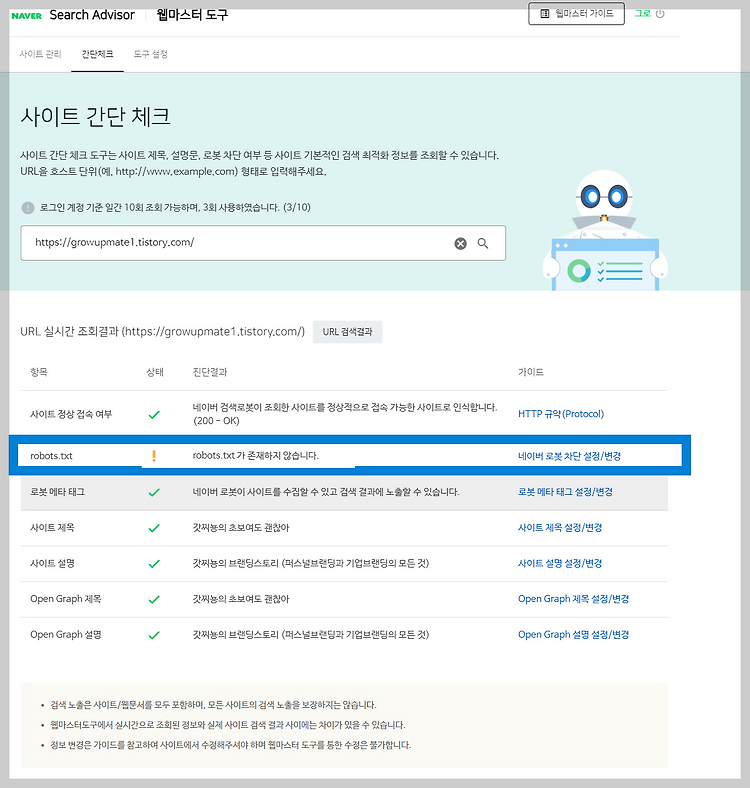Click the logout power icon
The image size is (750, 788).
pos(660,14)
